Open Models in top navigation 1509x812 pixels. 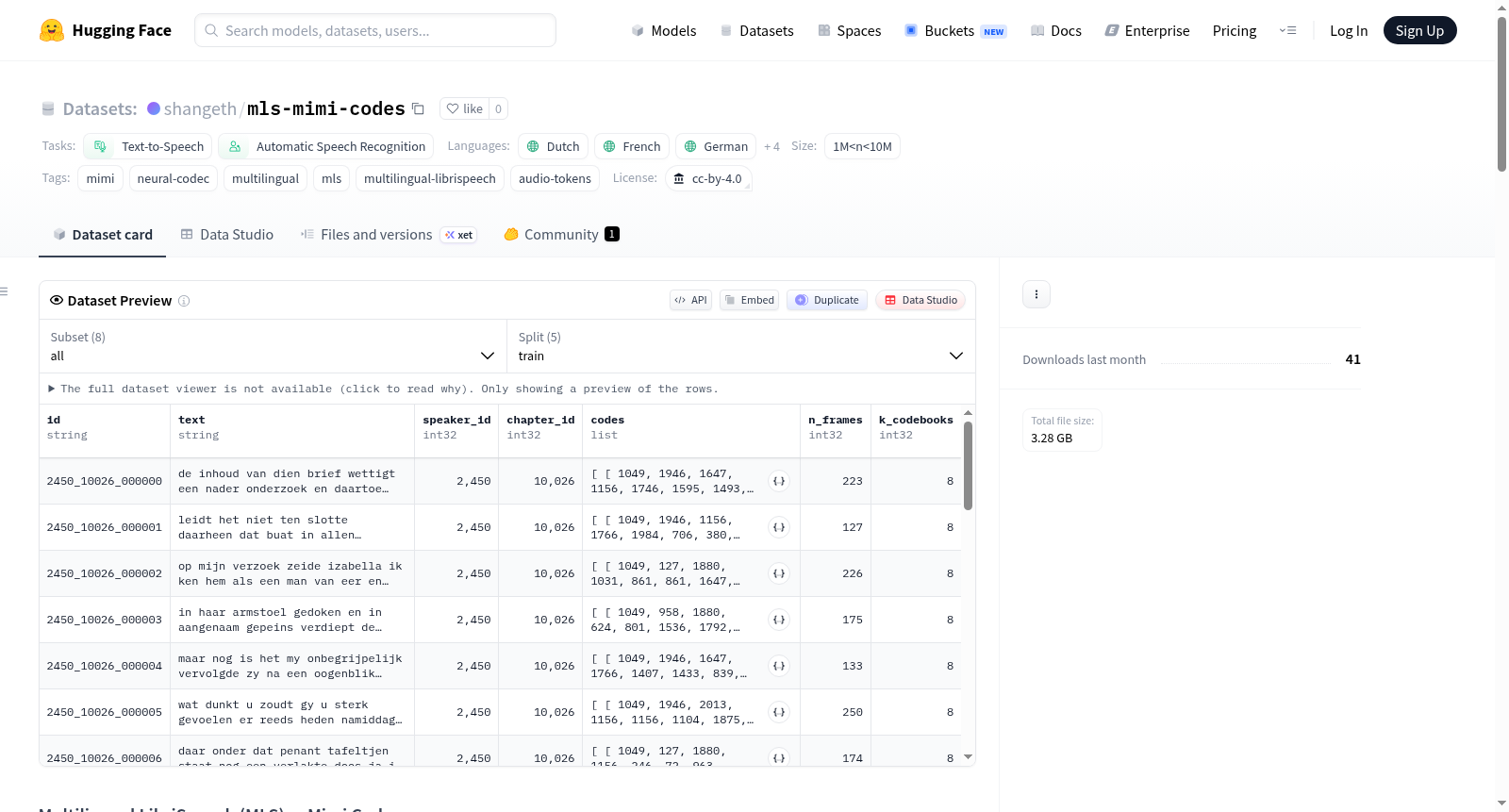[664, 30]
